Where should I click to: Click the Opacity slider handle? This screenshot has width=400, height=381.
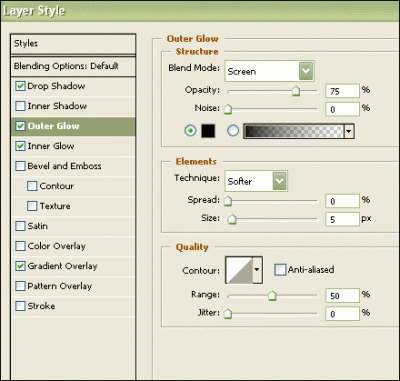pos(296,91)
